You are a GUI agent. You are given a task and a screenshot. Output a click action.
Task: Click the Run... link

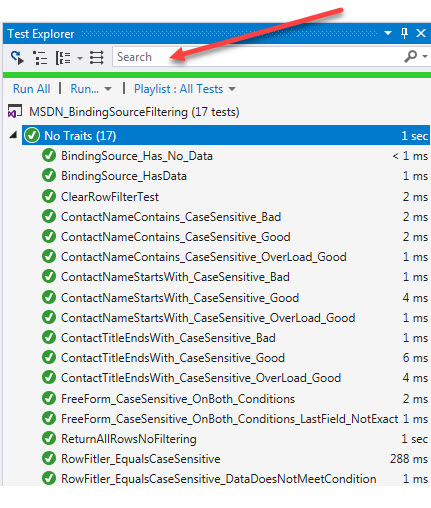(85, 89)
